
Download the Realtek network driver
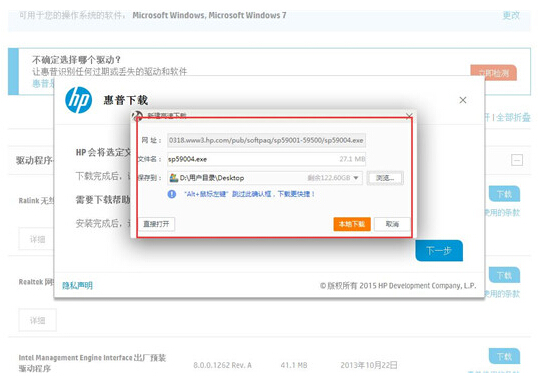pyautogui.click(x=504, y=275)
